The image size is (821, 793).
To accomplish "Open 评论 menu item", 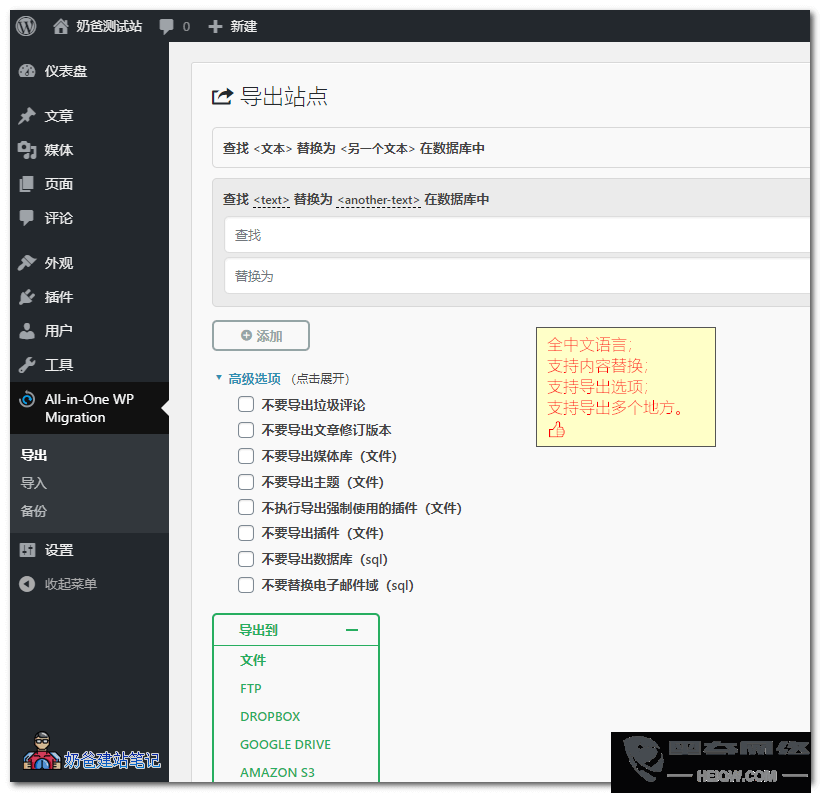I will point(59,218).
